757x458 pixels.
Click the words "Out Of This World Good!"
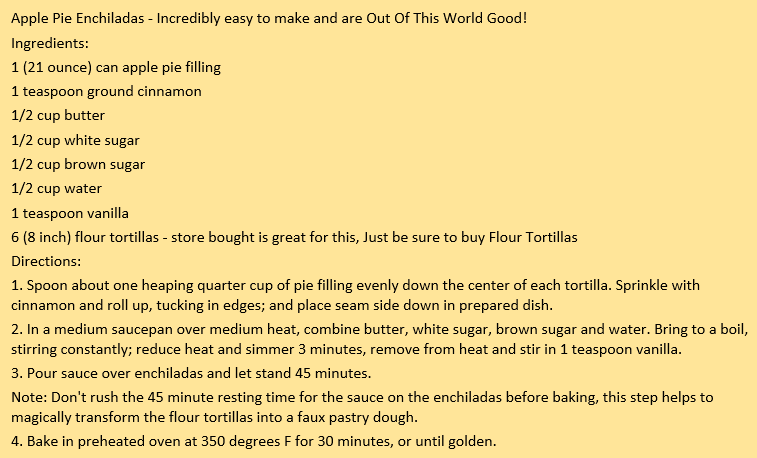pos(447,18)
